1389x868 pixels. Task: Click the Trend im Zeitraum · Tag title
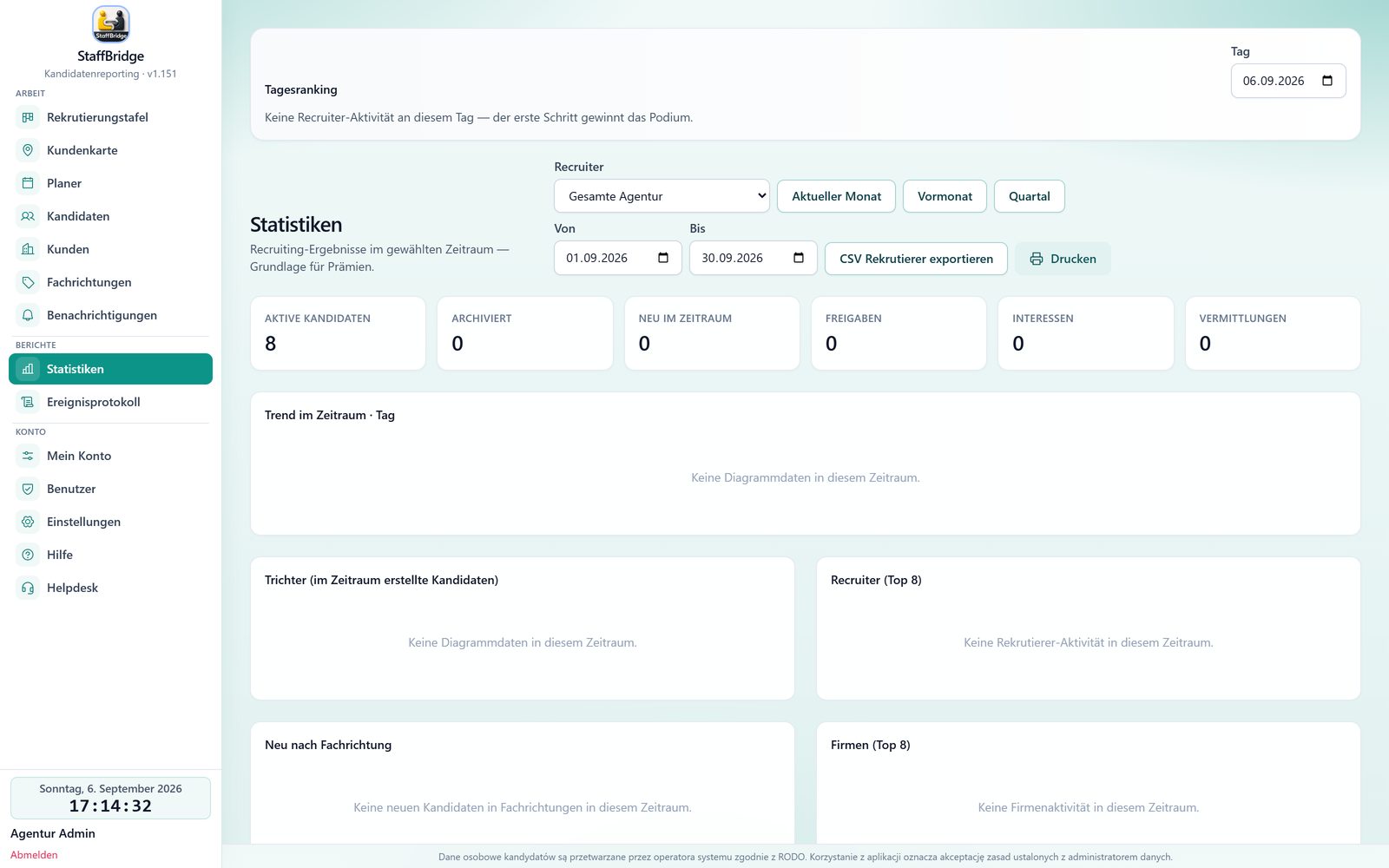(330, 415)
